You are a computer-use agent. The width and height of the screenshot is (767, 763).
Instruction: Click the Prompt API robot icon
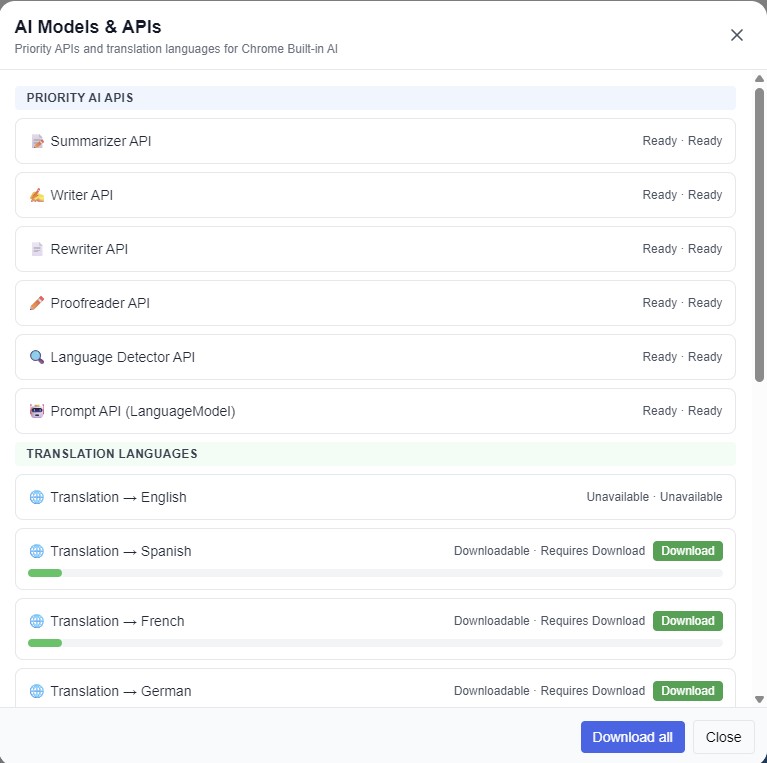(37, 411)
